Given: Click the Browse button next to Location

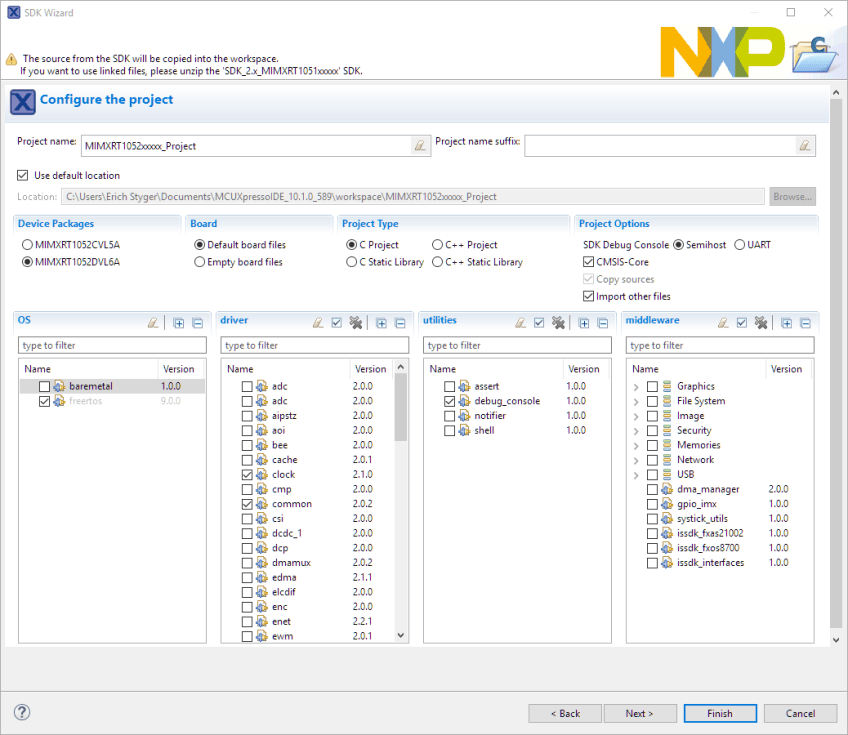Looking at the screenshot, I should click(x=792, y=196).
